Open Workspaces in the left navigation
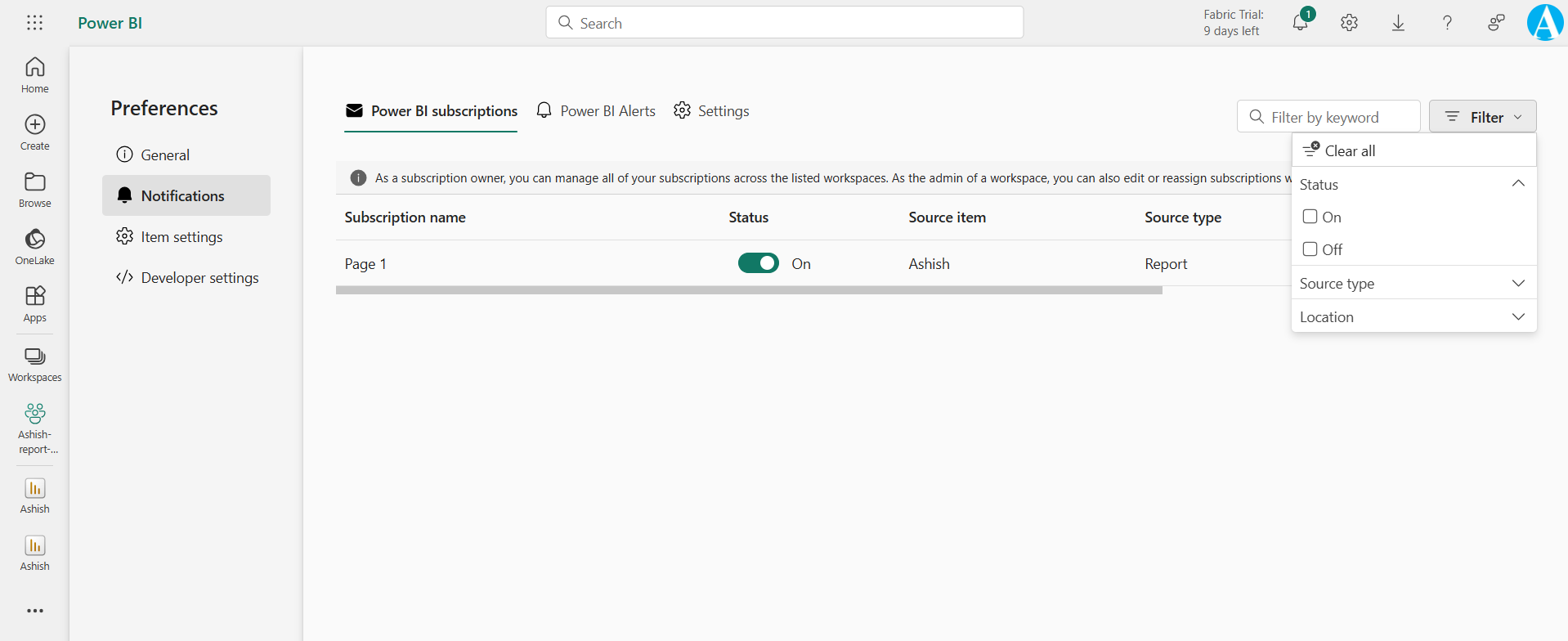1568x641 pixels. [34, 364]
